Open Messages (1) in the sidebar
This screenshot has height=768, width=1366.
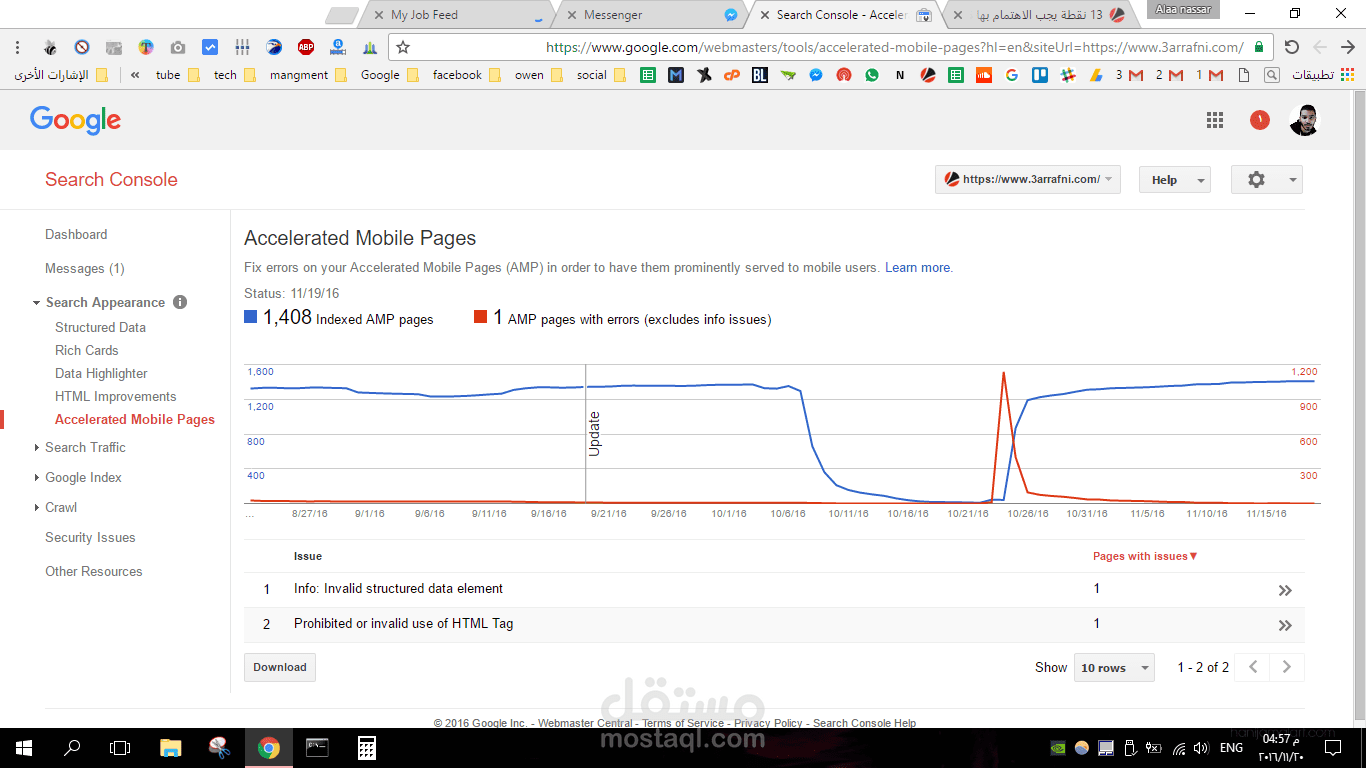[x=85, y=268]
